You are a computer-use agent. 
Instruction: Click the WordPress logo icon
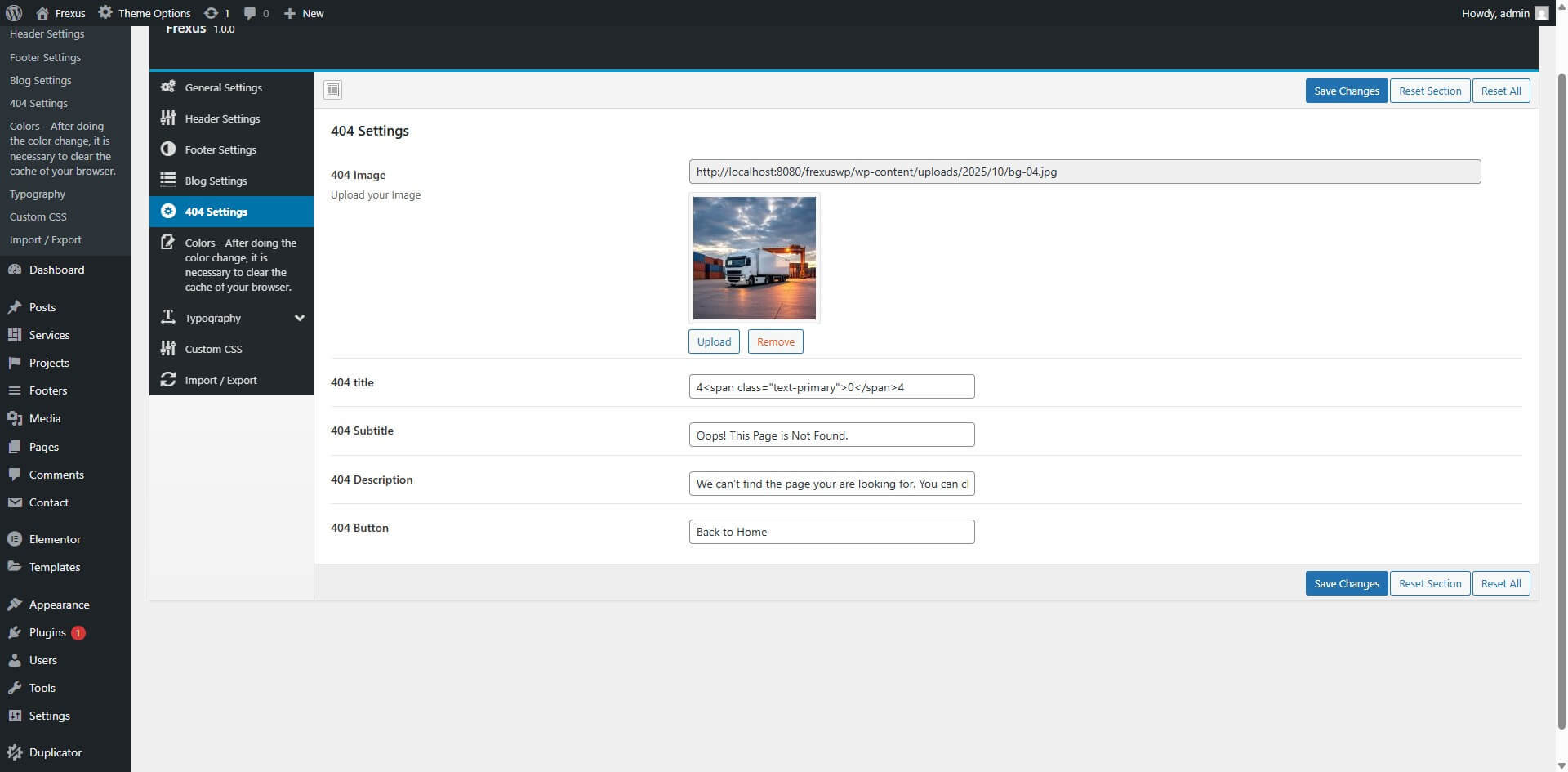(x=14, y=13)
